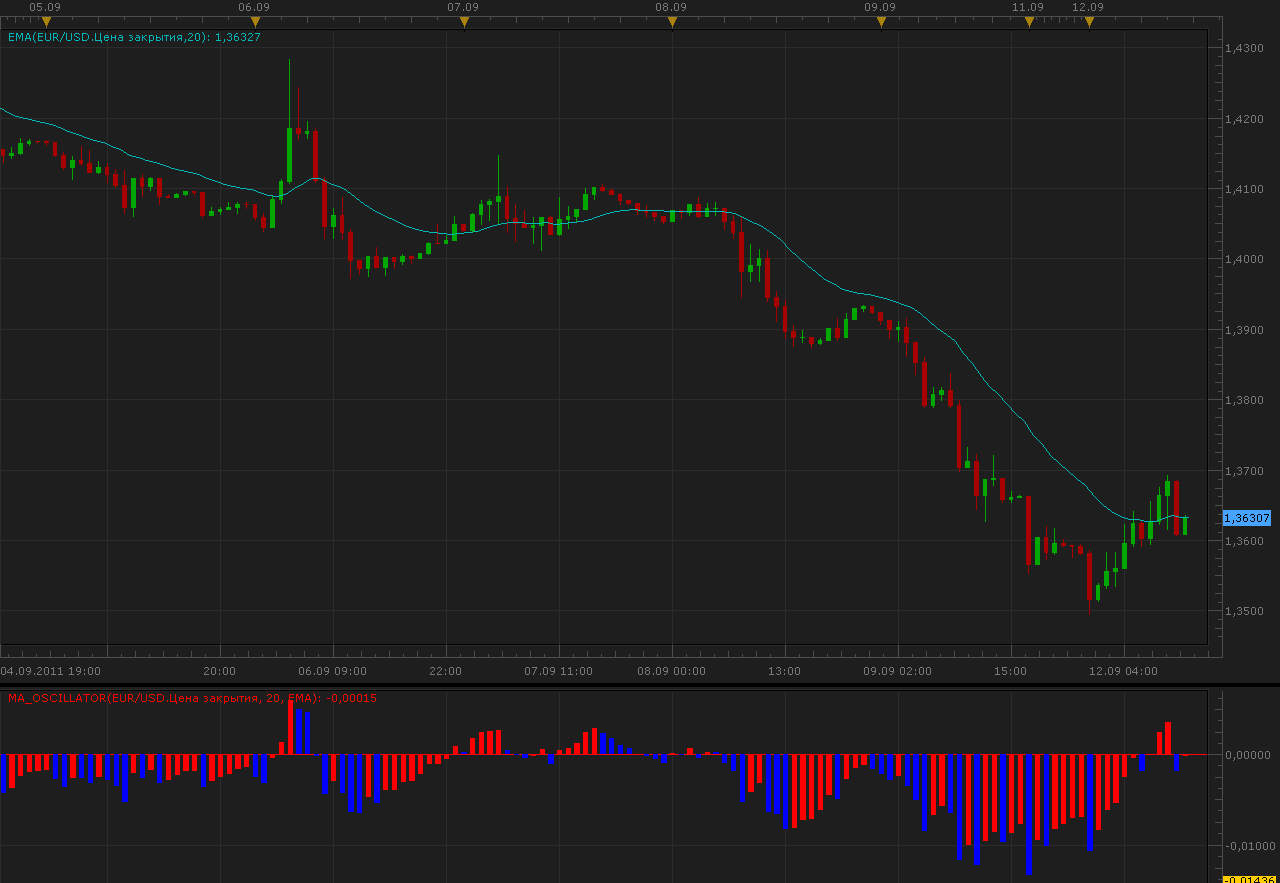The height and width of the screenshot is (883, 1280).
Task: Click the 04.09.2011 19:00 time axis label
Action: tap(50, 671)
